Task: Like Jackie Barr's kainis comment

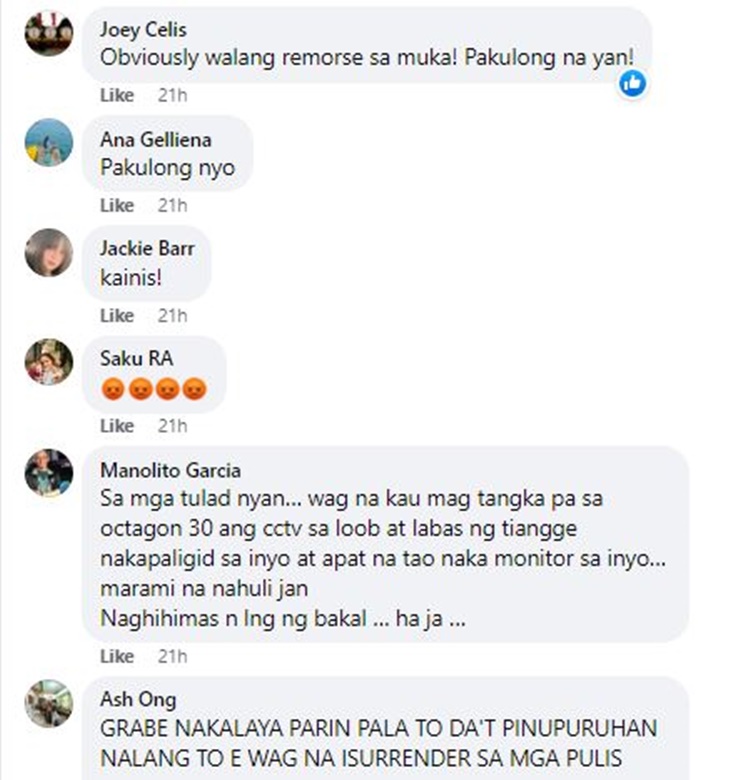Action: (117, 315)
